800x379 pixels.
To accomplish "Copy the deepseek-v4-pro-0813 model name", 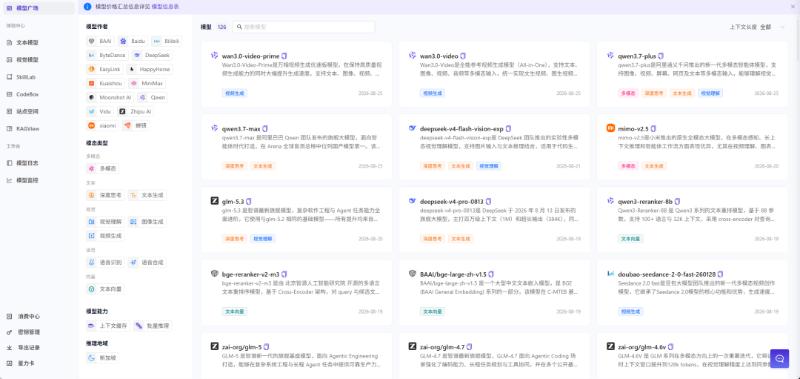I will [x=488, y=201].
